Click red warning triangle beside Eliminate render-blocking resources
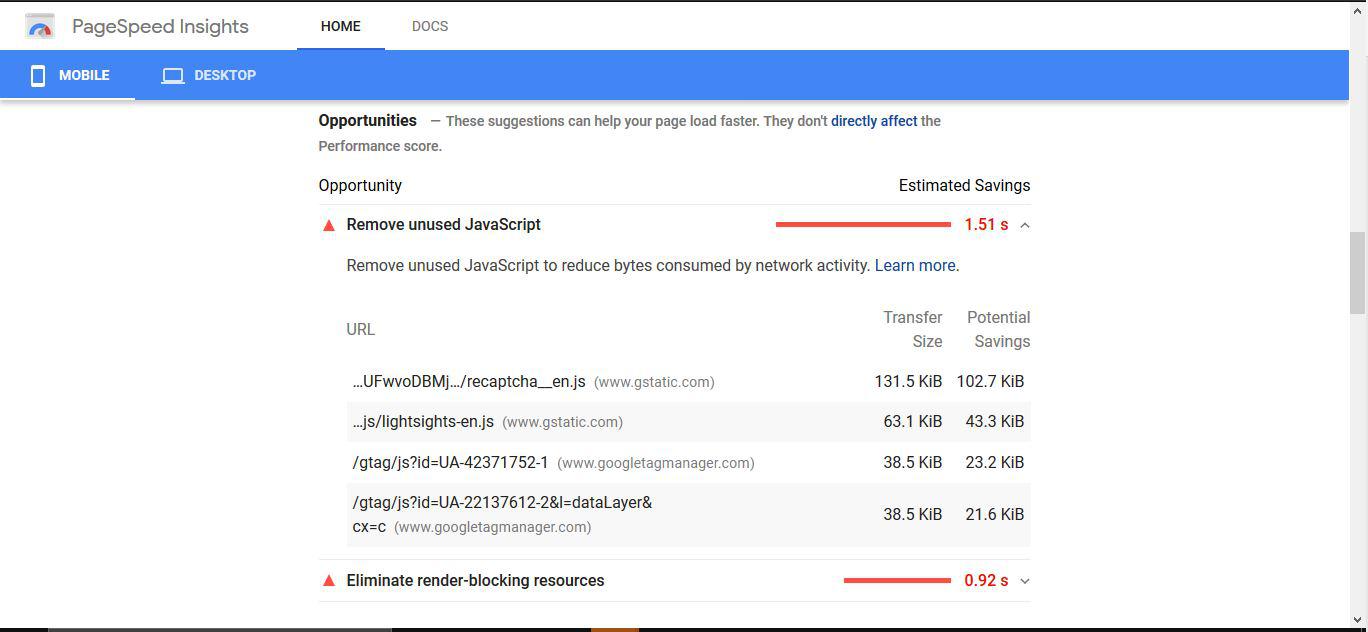The width and height of the screenshot is (1368, 632). tap(328, 581)
